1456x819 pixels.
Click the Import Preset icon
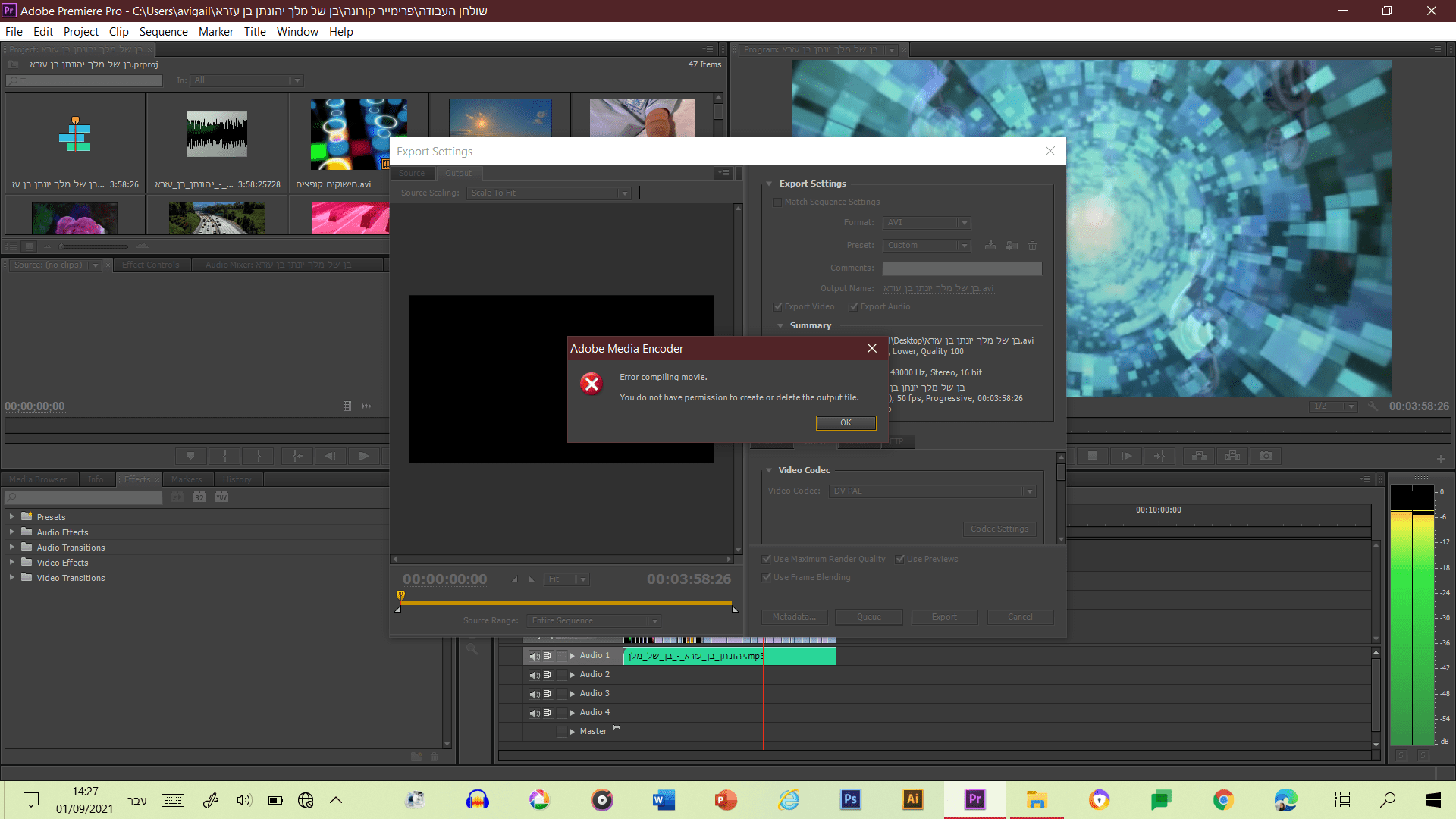[x=1012, y=245]
